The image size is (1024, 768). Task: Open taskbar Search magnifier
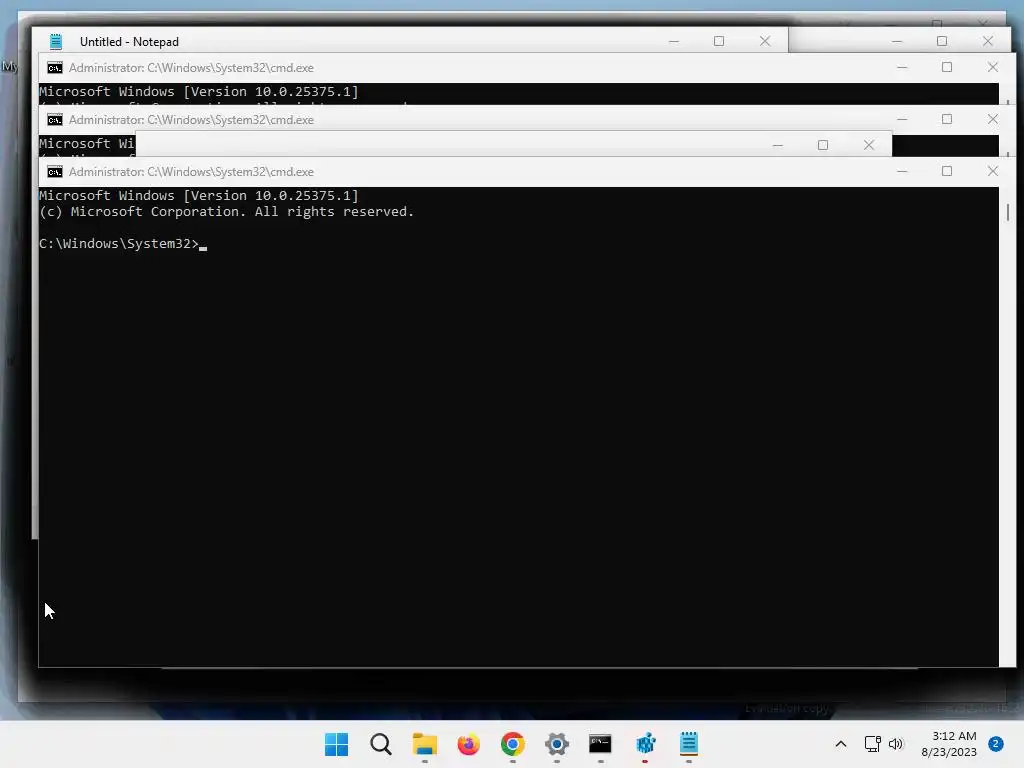pos(381,744)
